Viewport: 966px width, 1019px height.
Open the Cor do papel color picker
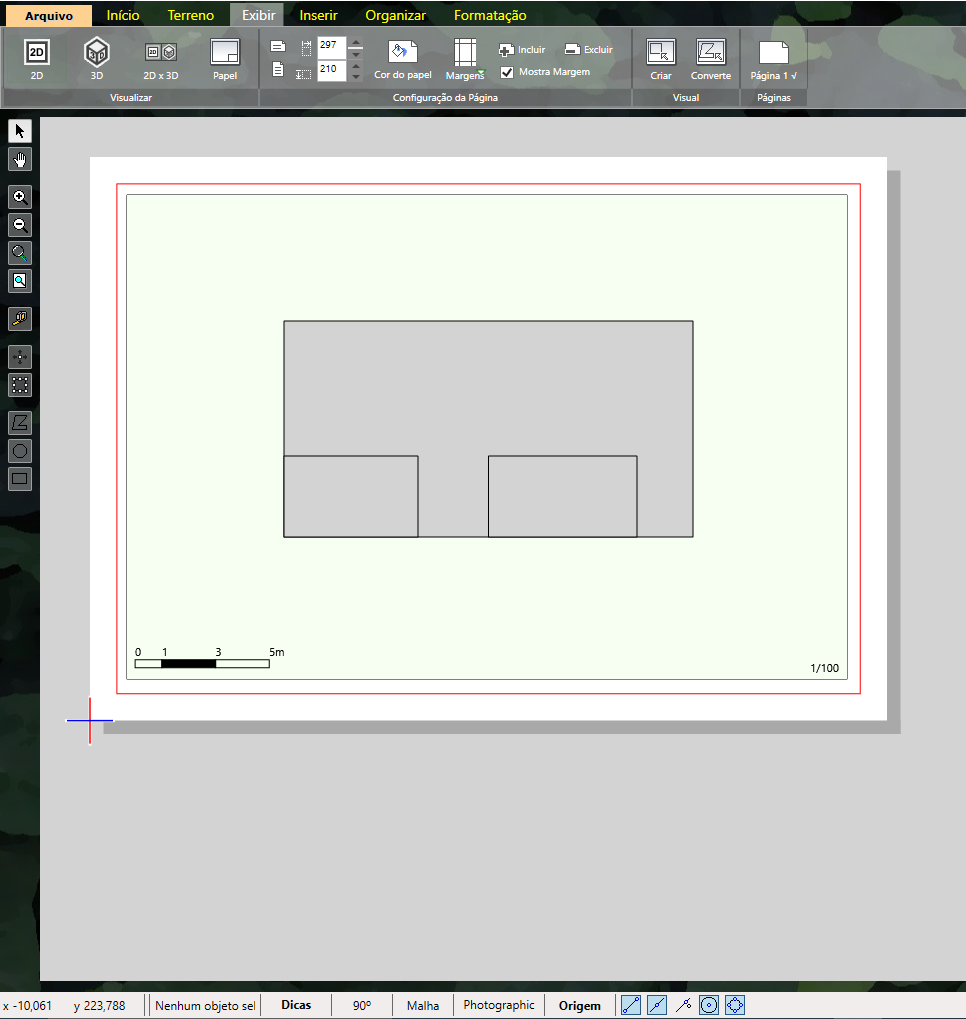click(402, 59)
